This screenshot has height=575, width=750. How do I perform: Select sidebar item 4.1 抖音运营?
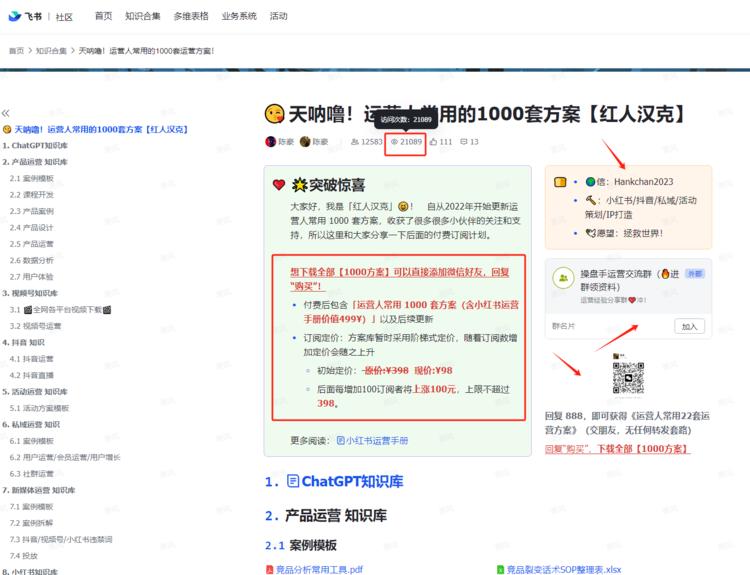pyautogui.click(x=32, y=359)
